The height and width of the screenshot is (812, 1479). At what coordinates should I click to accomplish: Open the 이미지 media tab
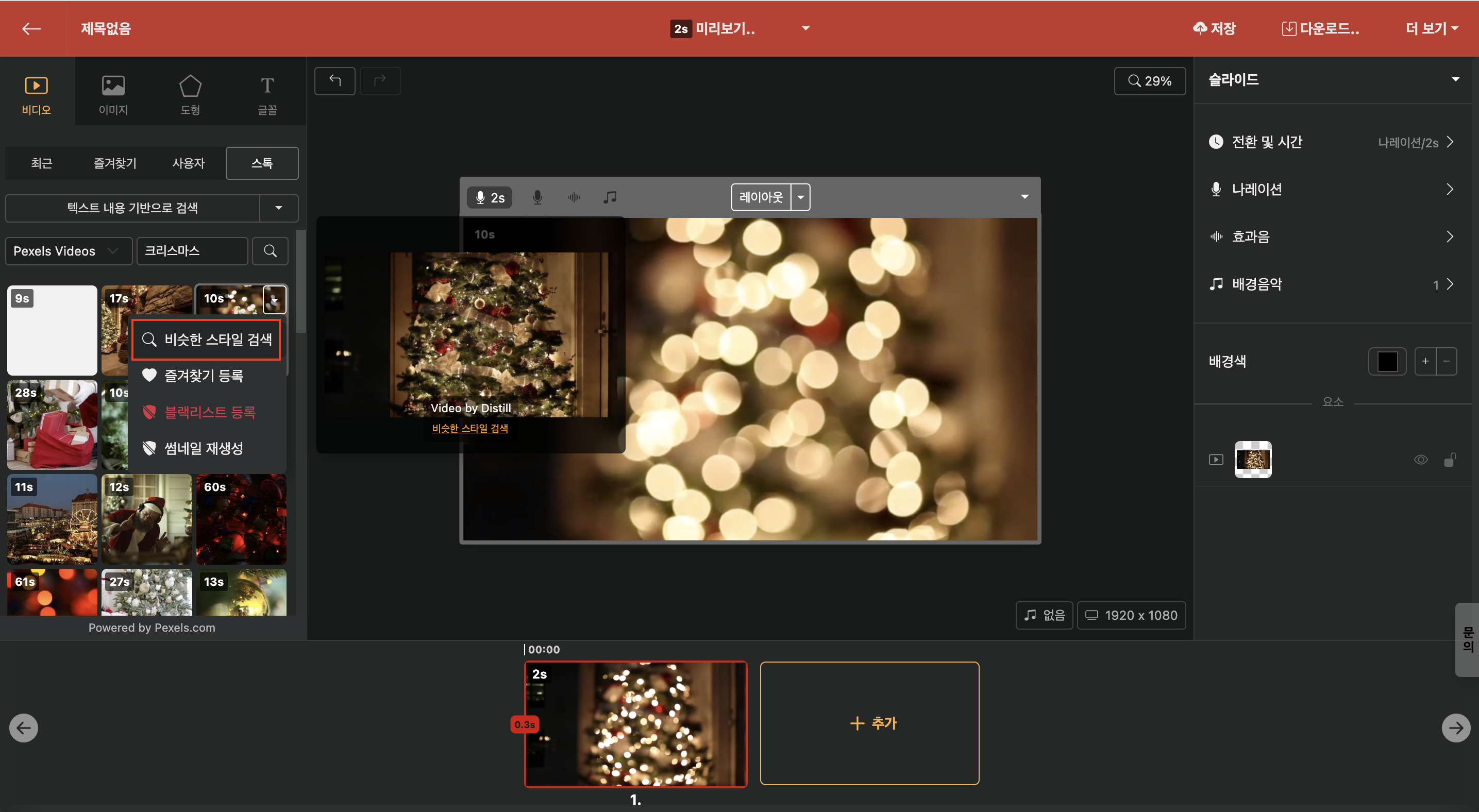tap(113, 95)
